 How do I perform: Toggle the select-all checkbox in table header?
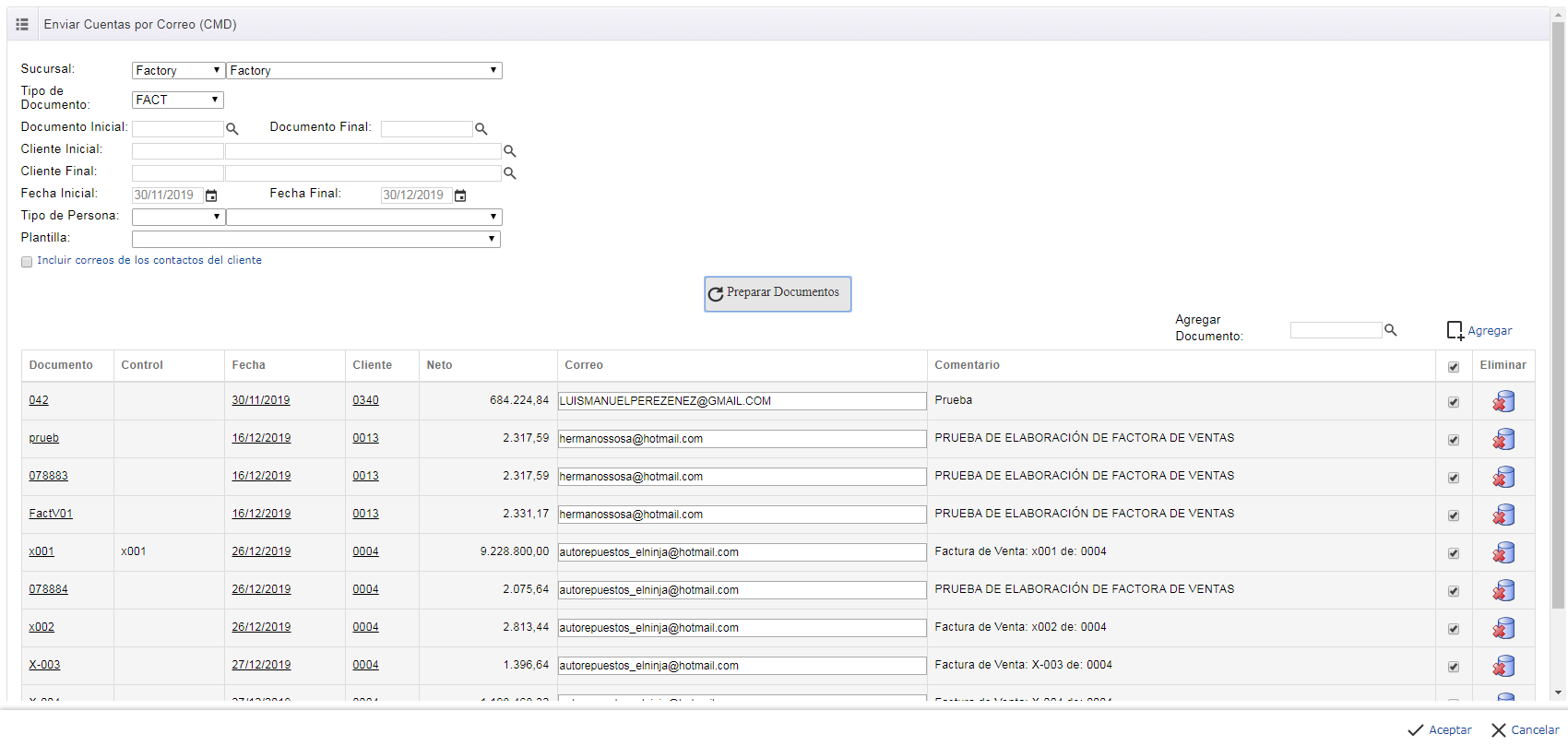pyautogui.click(x=1454, y=367)
